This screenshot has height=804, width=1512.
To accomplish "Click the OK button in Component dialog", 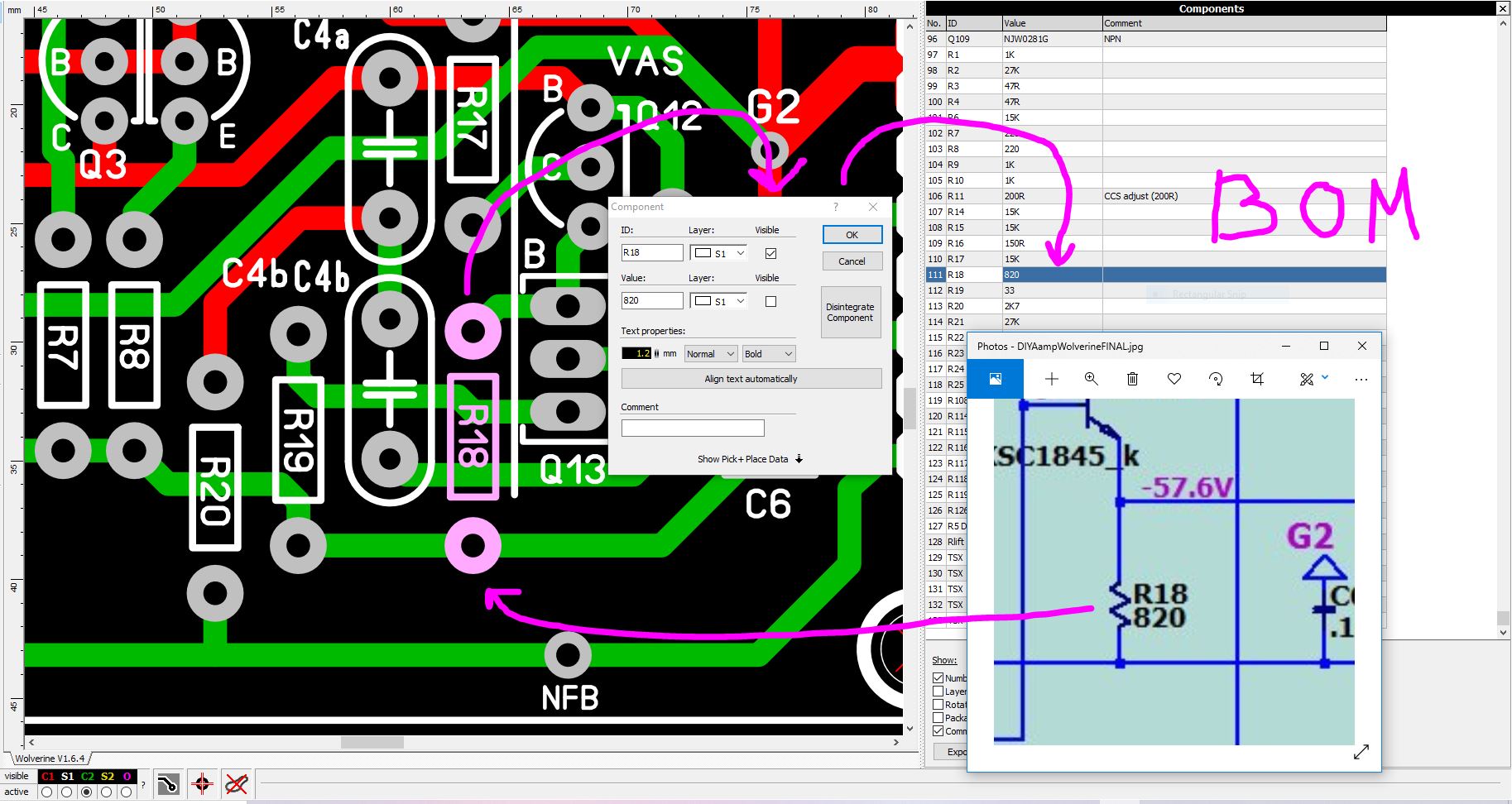I will coord(852,235).
